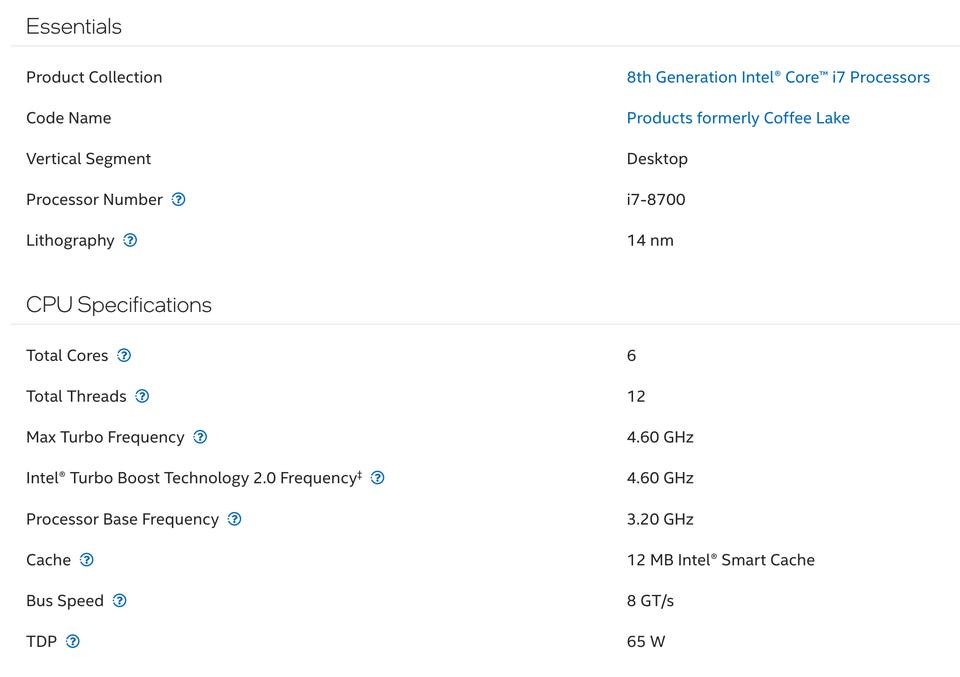
Task: Click Turbo Boost Technology 2.0 help icon
Action: (377, 478)
